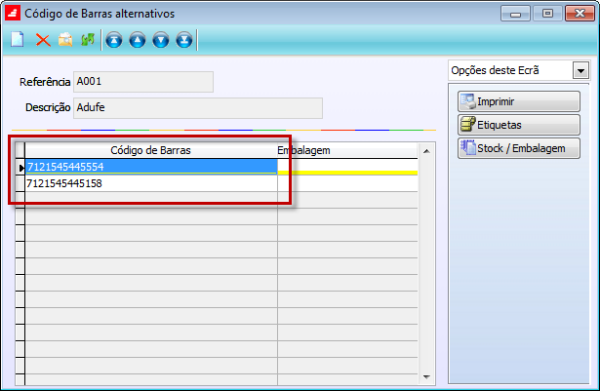This screenshot has width=600, height=391.
Task: Click the Código de Barras column header
Action: [151, 150]
